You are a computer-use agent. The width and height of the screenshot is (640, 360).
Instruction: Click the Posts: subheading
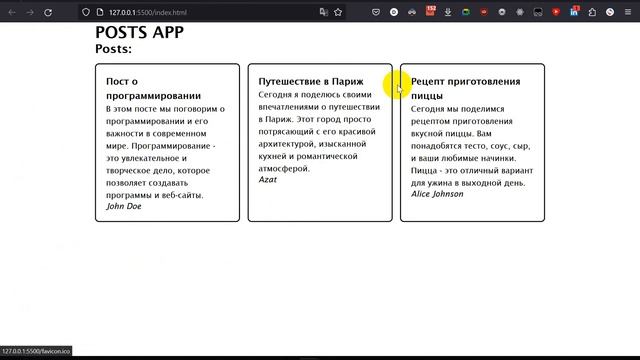[113, 49]
